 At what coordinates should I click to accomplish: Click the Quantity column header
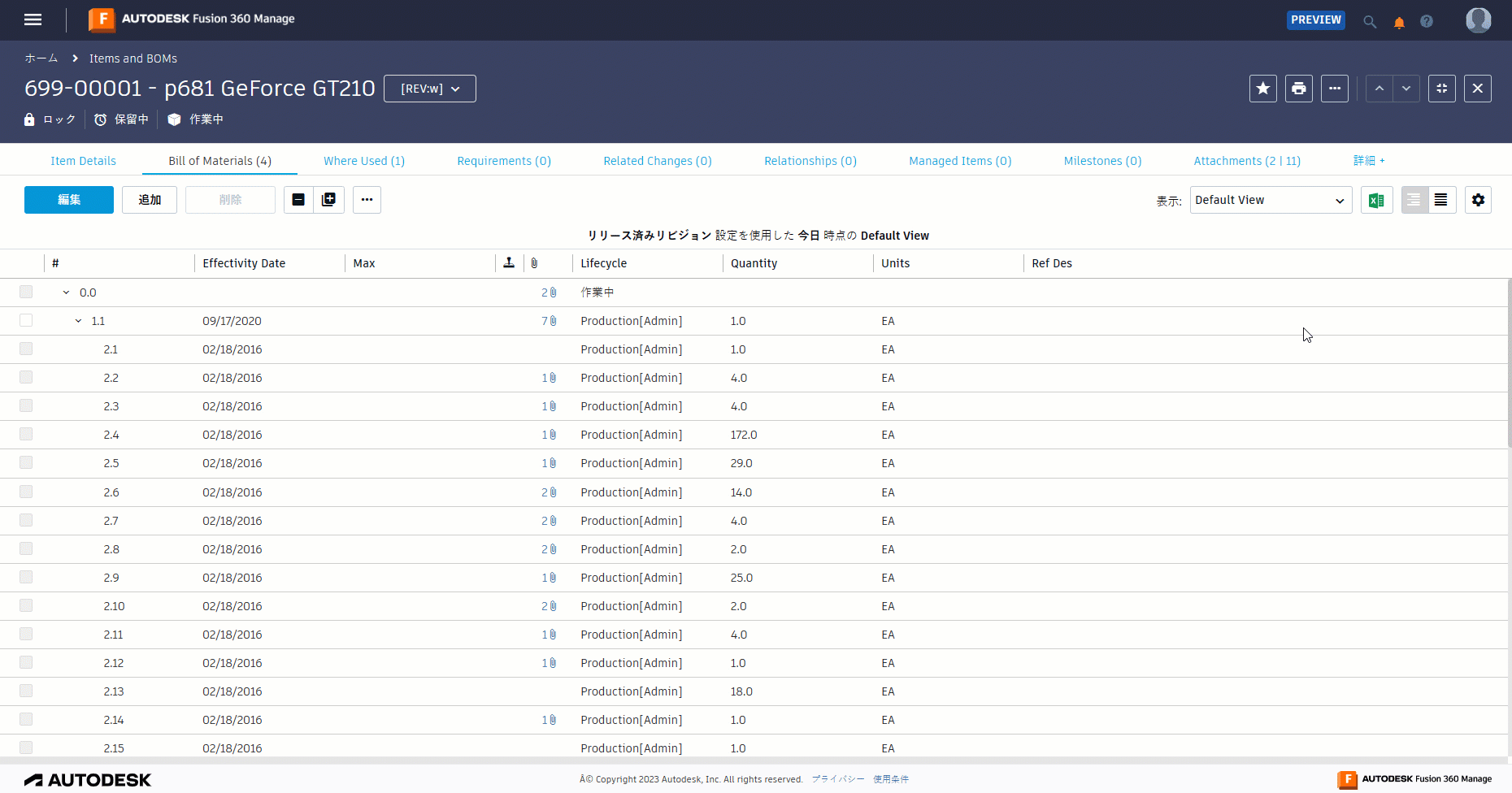click(x=754, y=263)
